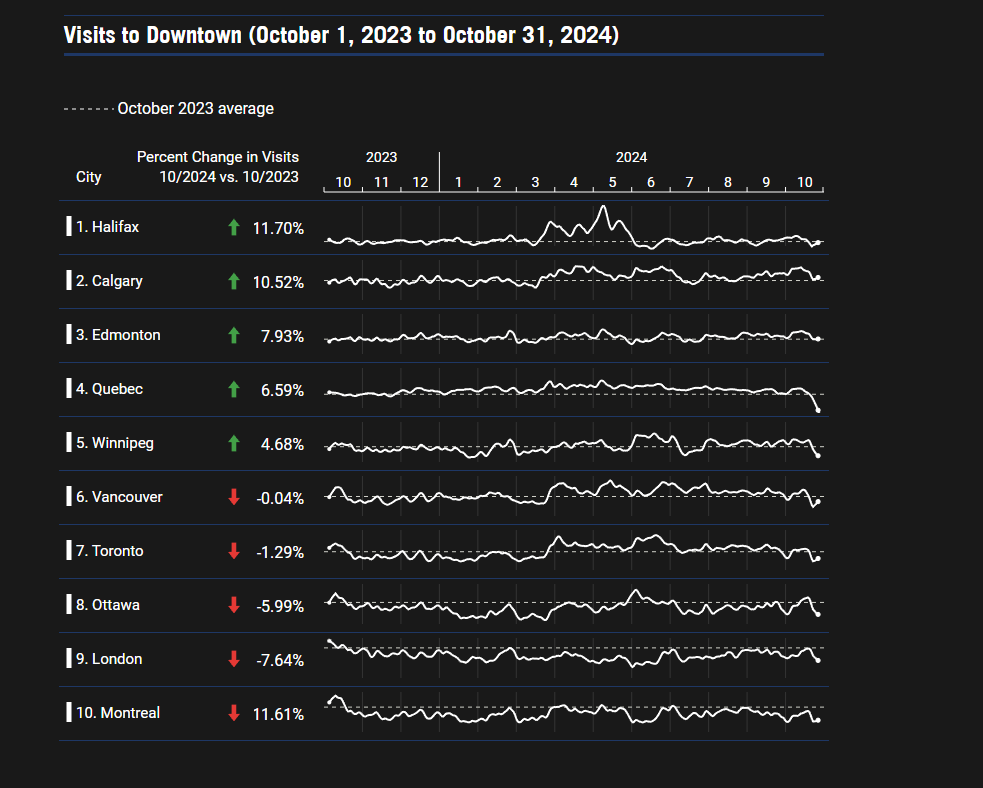Click Calgary's green upward arrow icon
The width and height of the screenshot is (983, 788).
coord(234,282)
